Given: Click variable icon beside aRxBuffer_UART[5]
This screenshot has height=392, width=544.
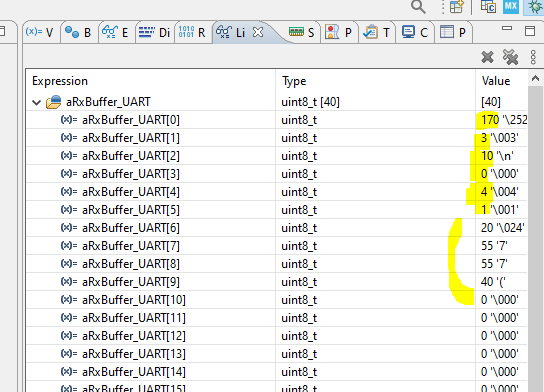Looking at the screenshot, I should click(x=69, y=210).
